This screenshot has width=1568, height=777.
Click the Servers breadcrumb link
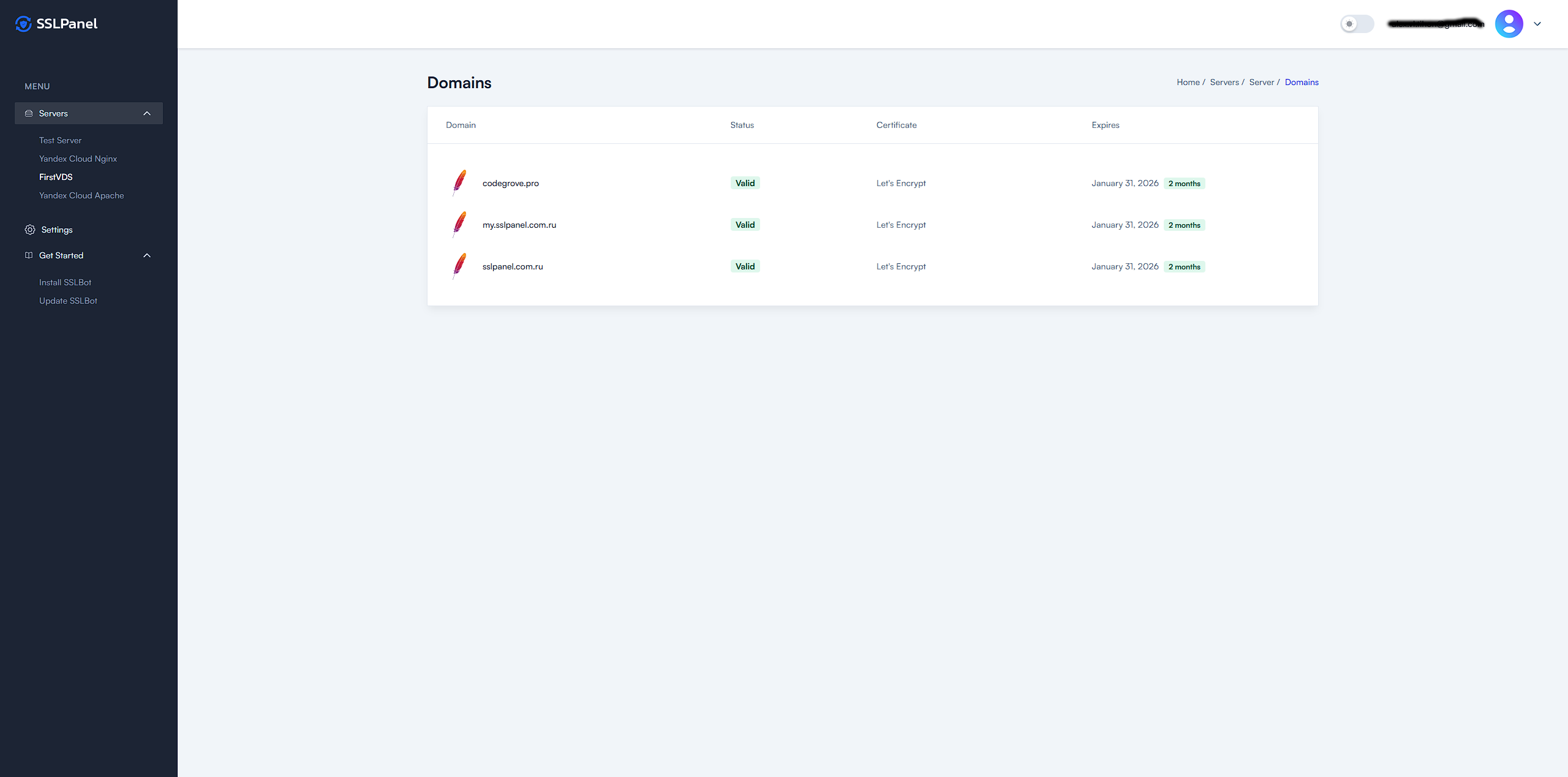(x=1224, y=82)
